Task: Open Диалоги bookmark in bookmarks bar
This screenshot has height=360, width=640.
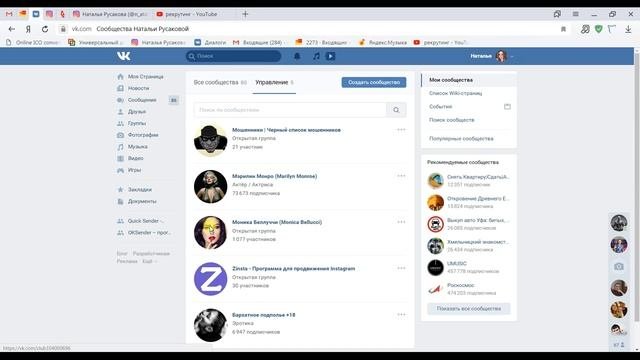Action: coord(210,42)
